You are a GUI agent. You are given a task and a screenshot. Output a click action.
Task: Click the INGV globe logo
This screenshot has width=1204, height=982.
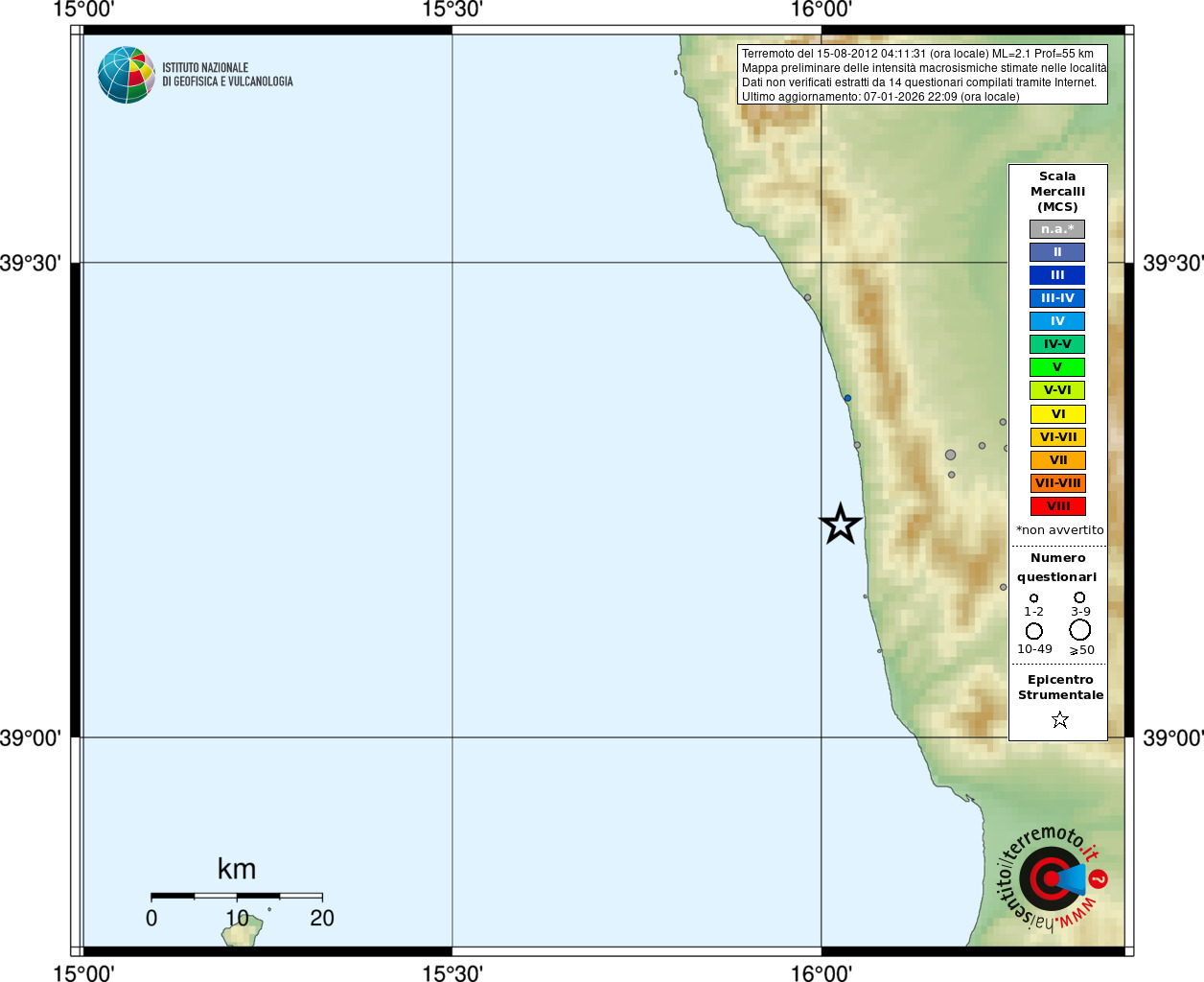[127, 75]
